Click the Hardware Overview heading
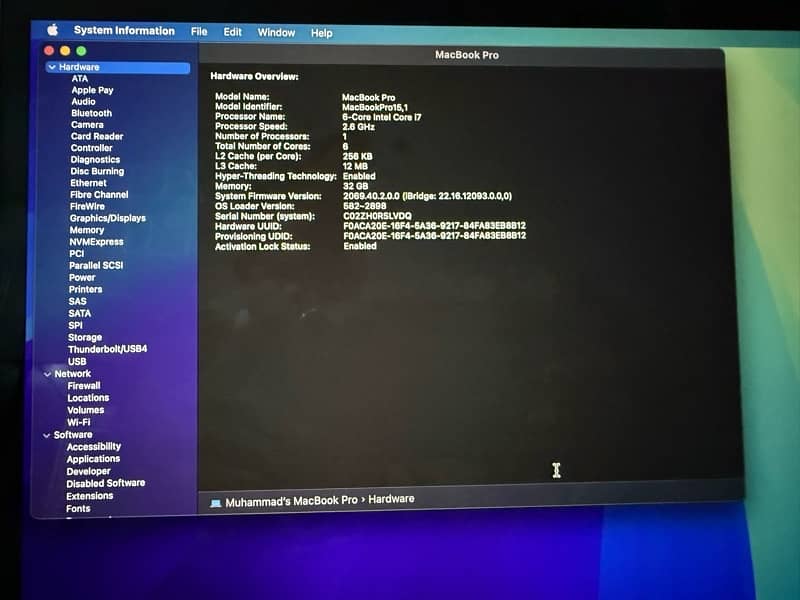This screenshot has height=600, width=800. coord(255,77)
